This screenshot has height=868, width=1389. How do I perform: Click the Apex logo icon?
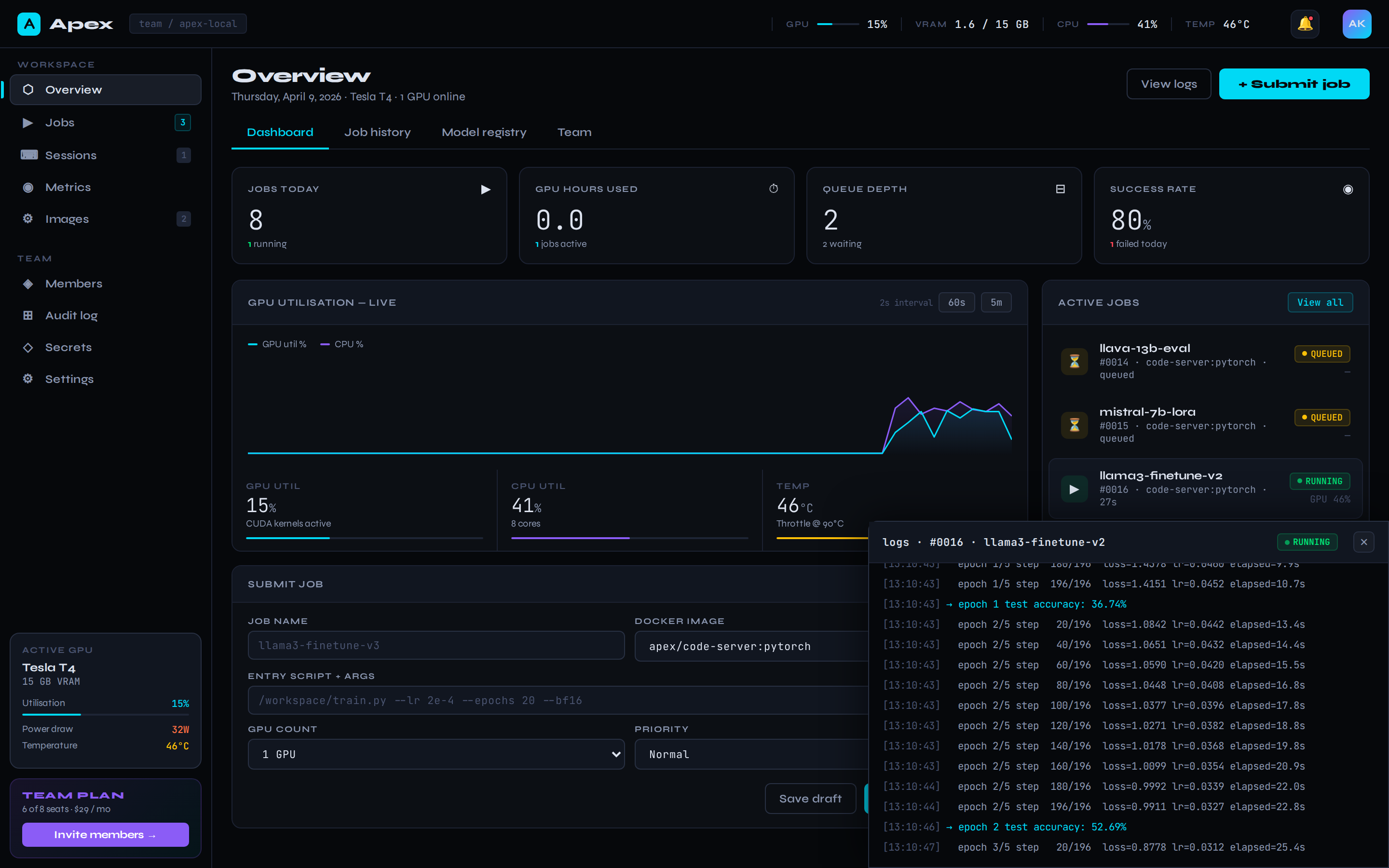(x=29, y=24)
